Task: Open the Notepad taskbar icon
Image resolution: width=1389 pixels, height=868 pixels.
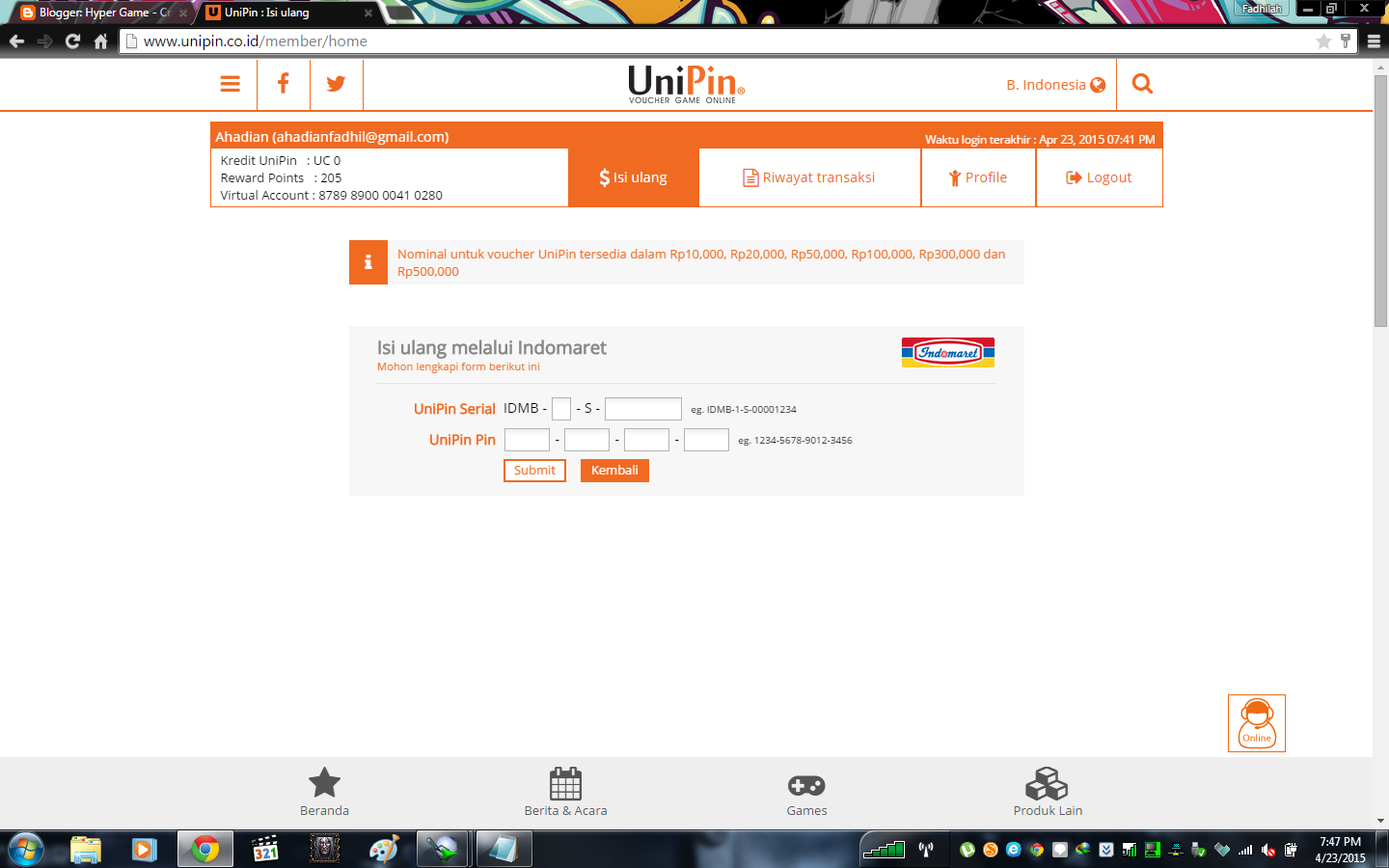Action: [503, 850]
